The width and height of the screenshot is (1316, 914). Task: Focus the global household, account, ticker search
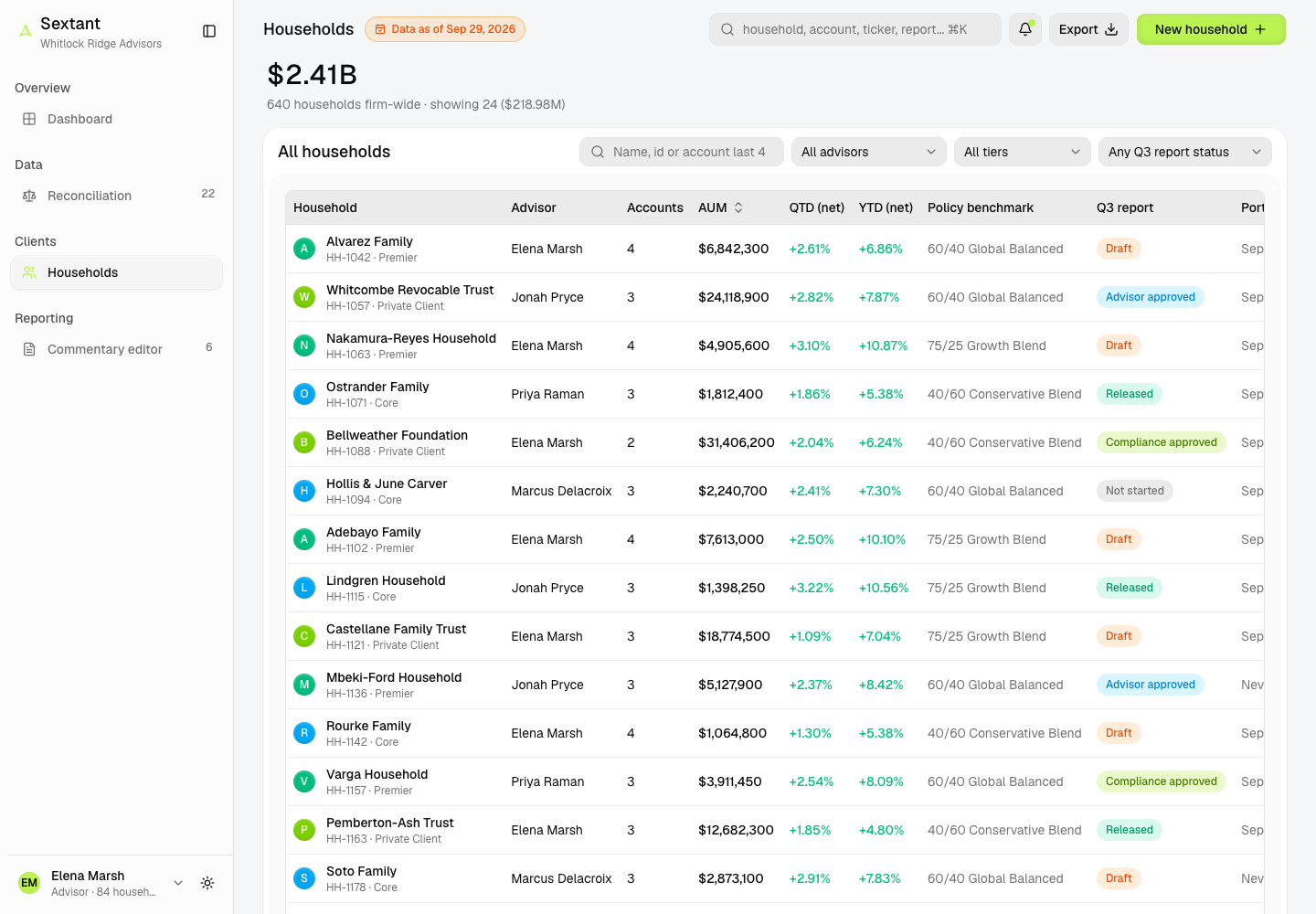855,29
